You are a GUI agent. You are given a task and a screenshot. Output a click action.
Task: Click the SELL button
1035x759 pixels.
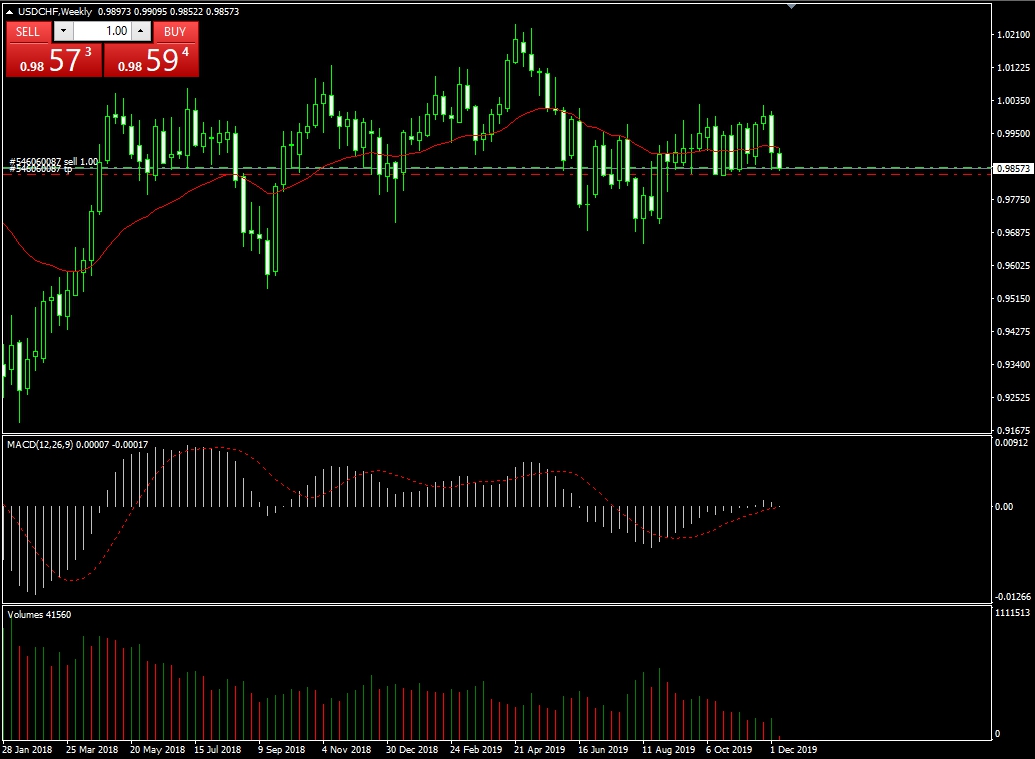(x=28, y=31)
